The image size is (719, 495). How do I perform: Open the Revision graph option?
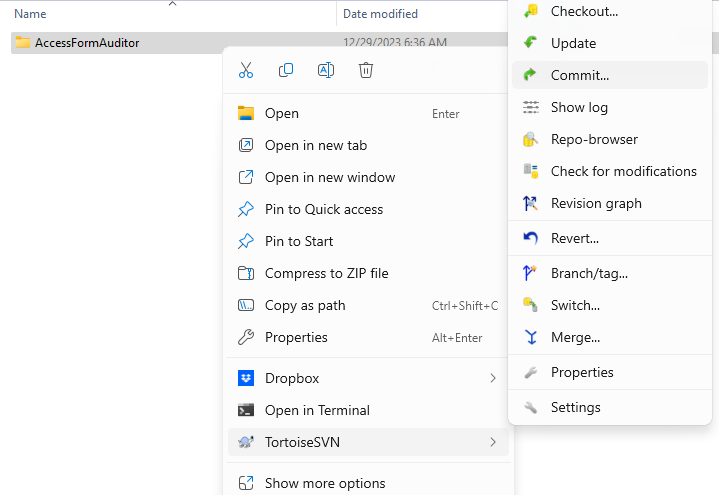pyautogui.click(x=610, y=203)
